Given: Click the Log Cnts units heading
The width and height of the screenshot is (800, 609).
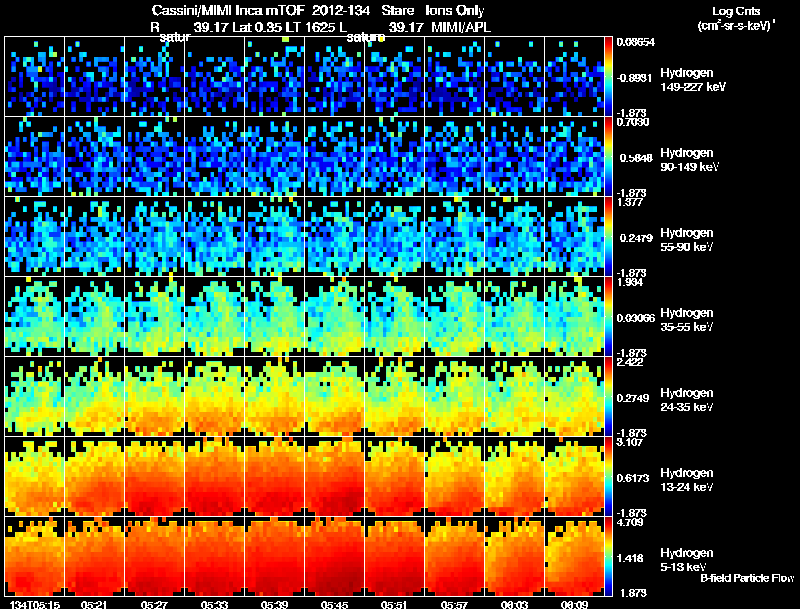Looking at the screenshot, I should point(736,19).
